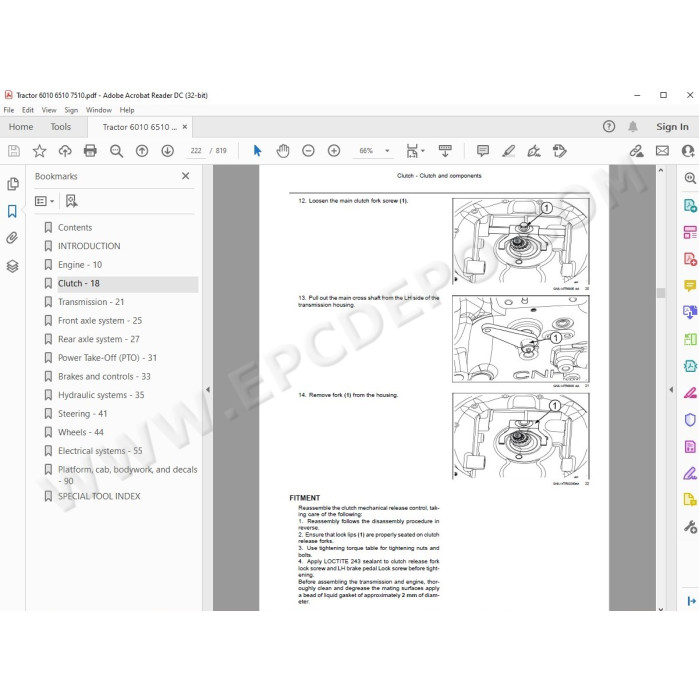700x700 pixels.
Task: Open the Window menu
Action: tap(99, 110)
